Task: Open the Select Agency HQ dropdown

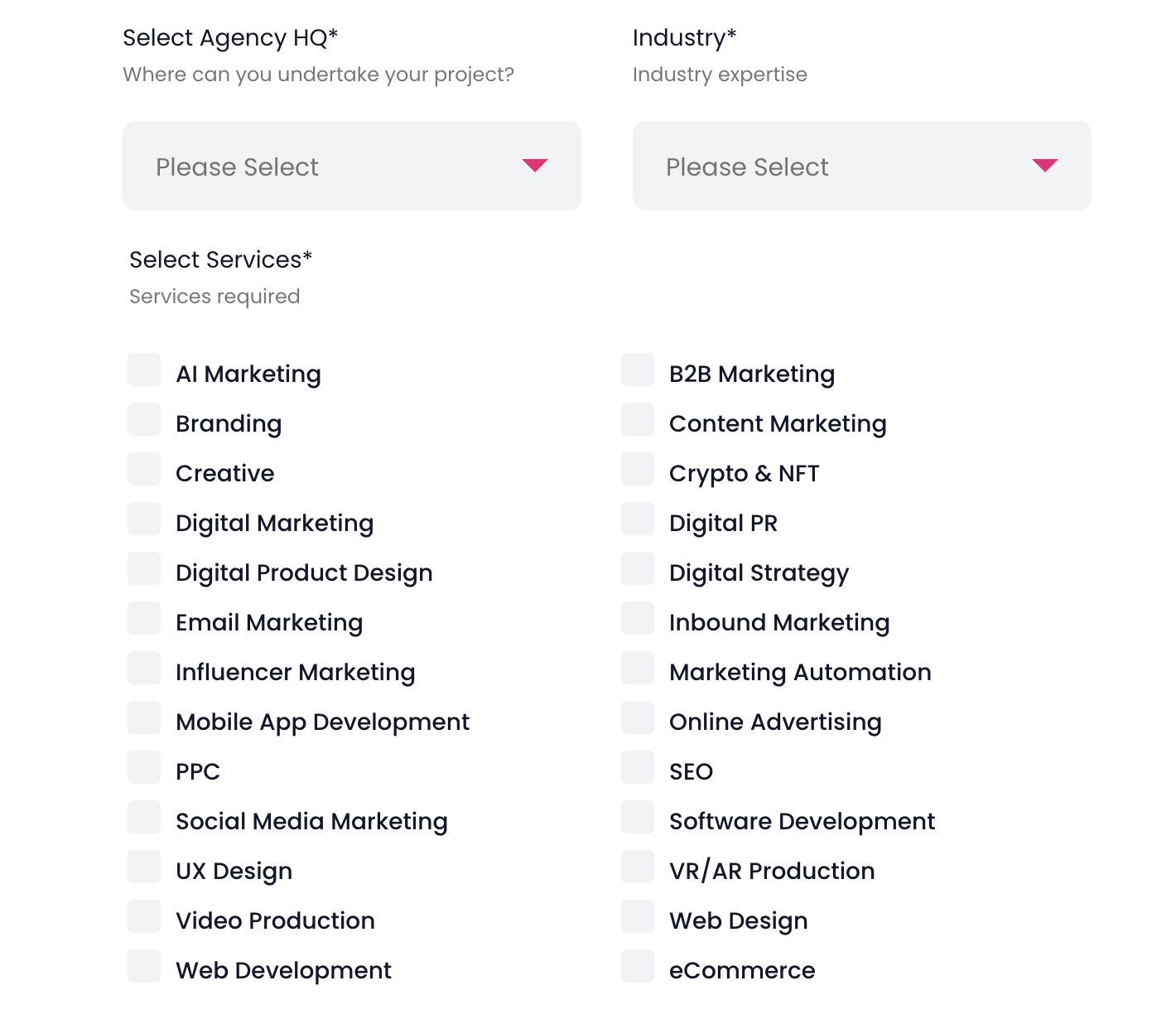Action: 351,166
